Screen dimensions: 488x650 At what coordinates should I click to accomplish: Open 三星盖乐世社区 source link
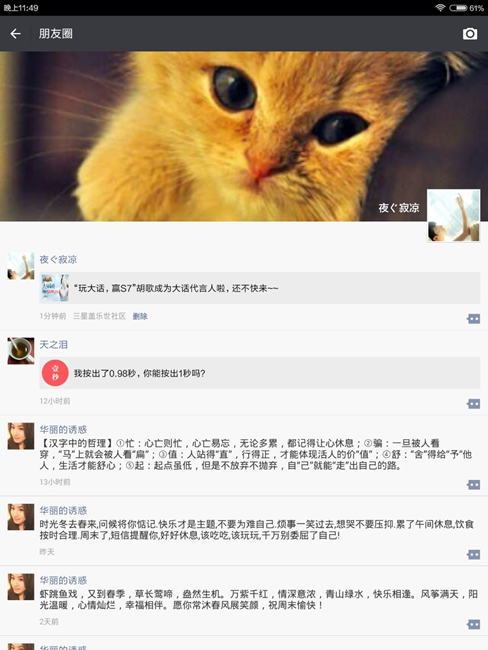tap(99, 316)
